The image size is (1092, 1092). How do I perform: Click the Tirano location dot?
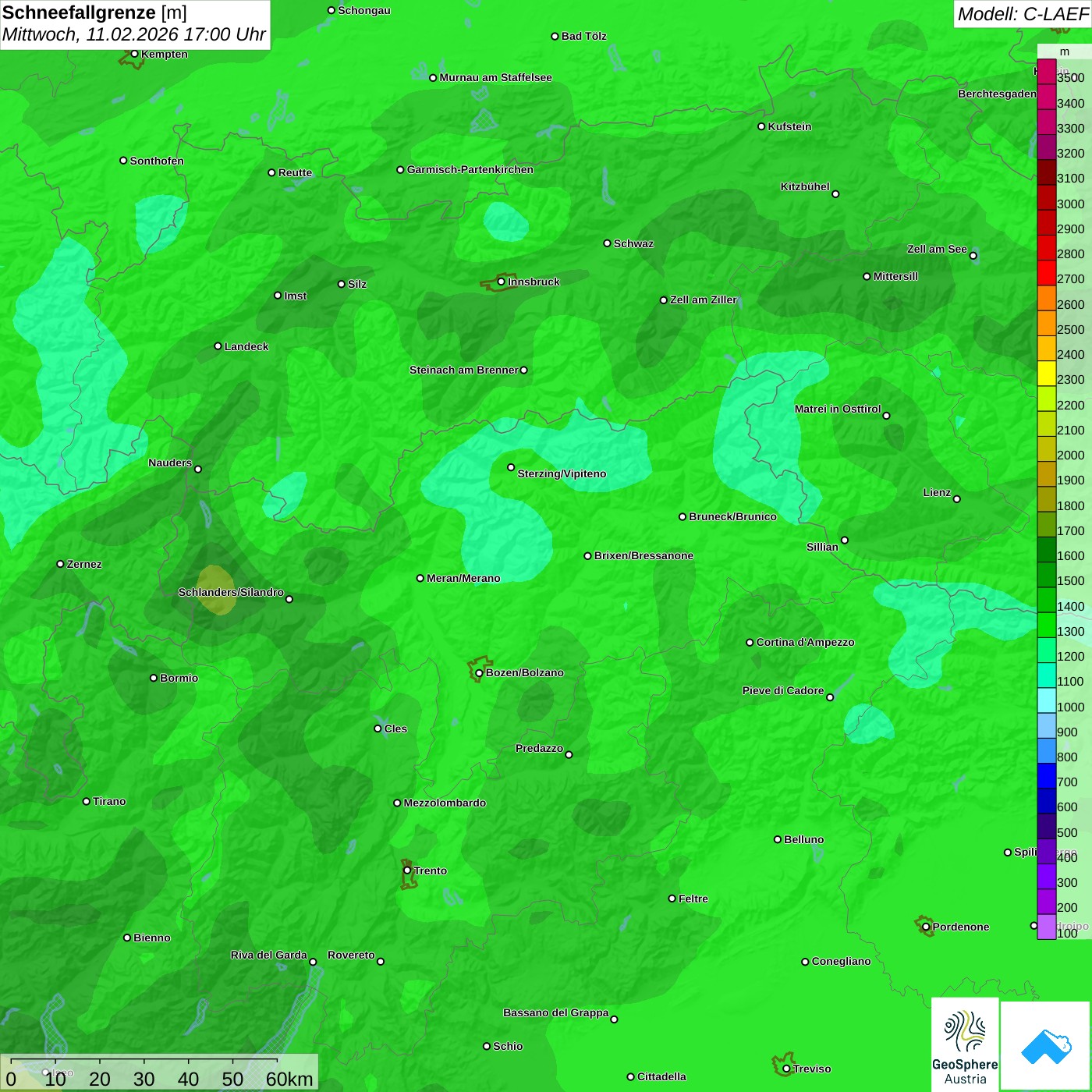tap(87, 801)
